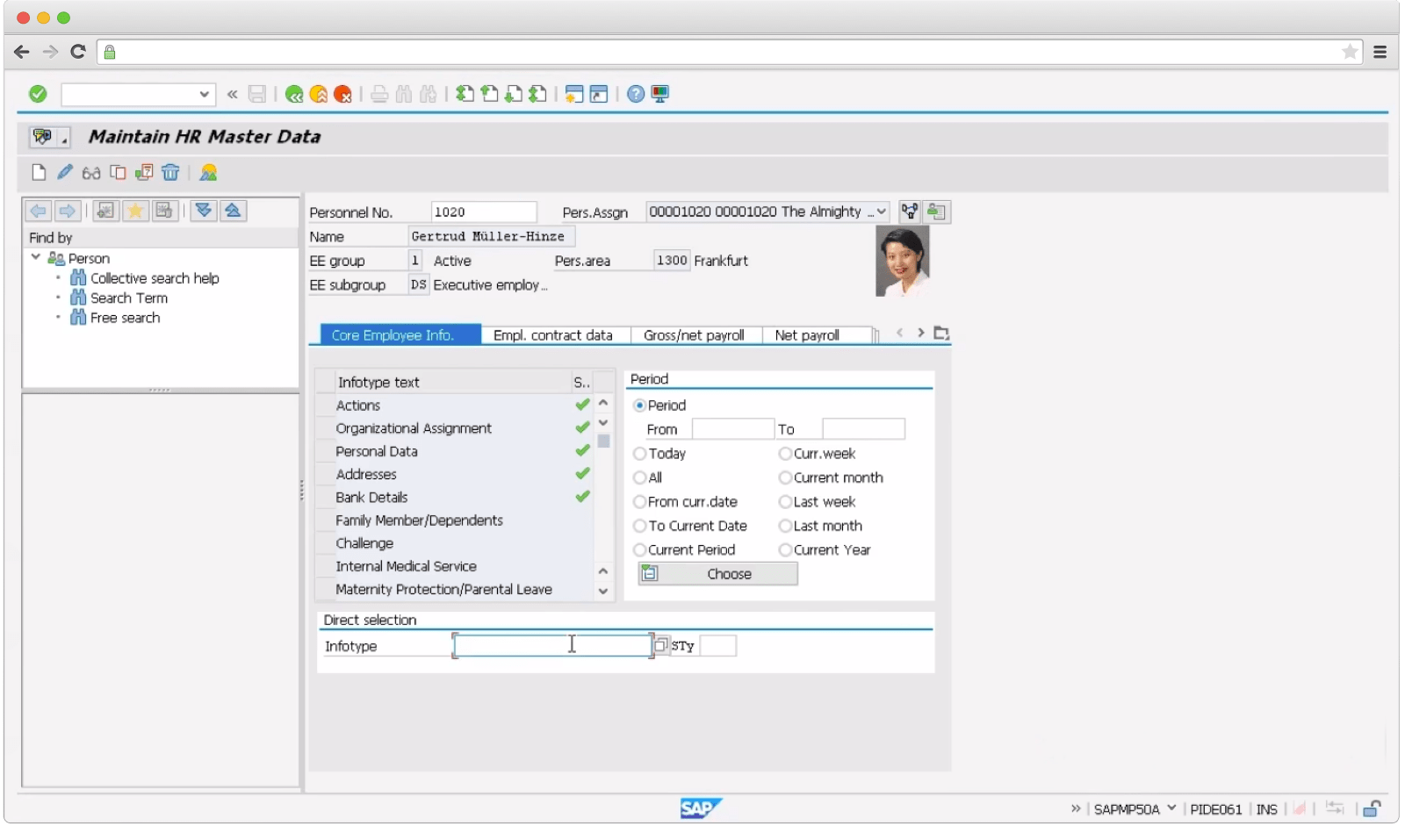
Task: Collapse command field with double chevron
Action: click(232, 94)
